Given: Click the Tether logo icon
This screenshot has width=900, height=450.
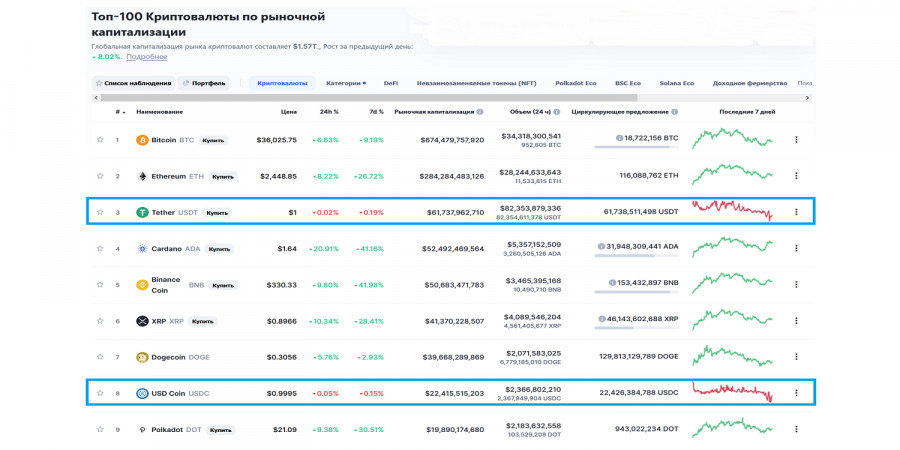Looking at the screenshot, I should pos(142,212).
